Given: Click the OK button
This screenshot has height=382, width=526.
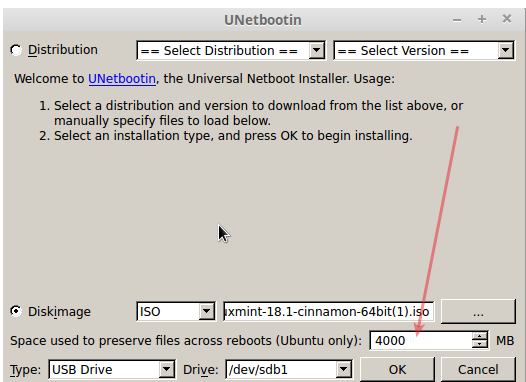Looking at the screenshot, I should tap(397, 370).
